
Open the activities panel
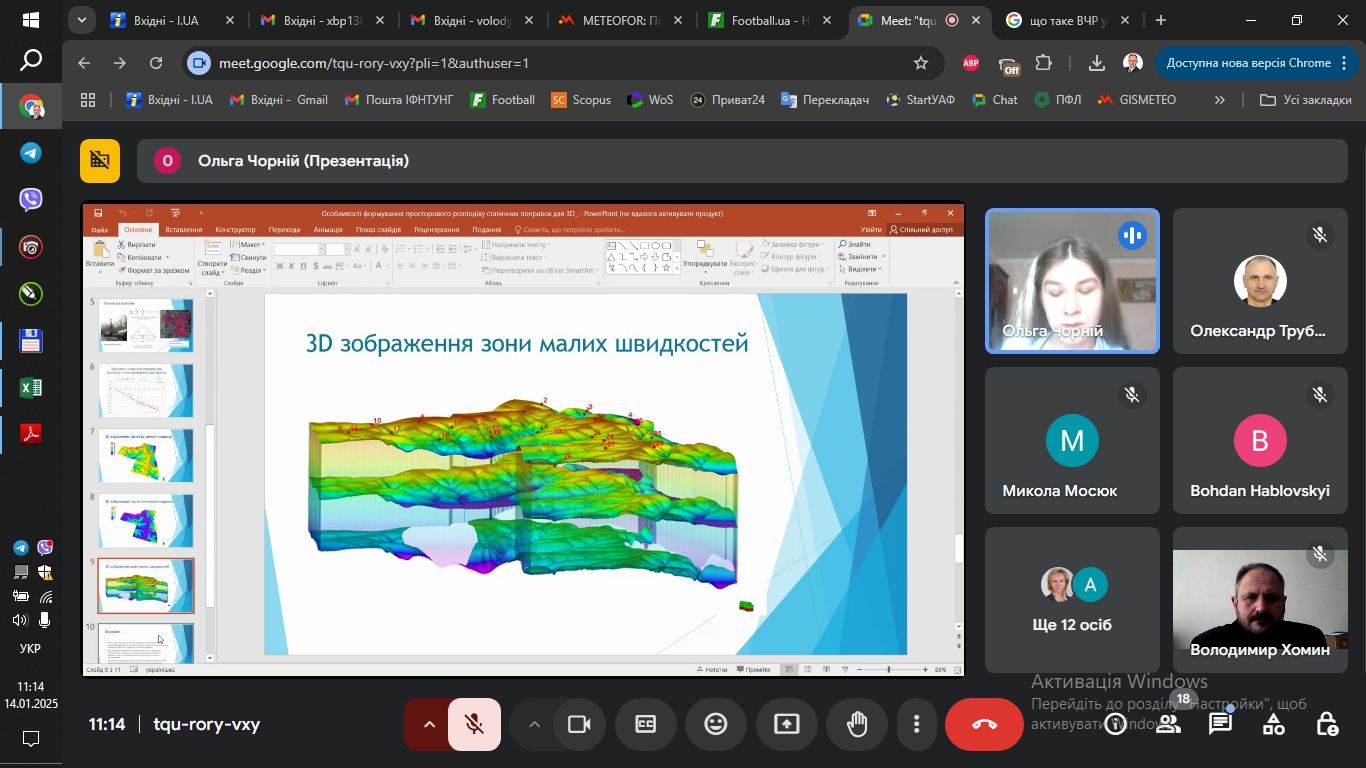click(1273, 724)
